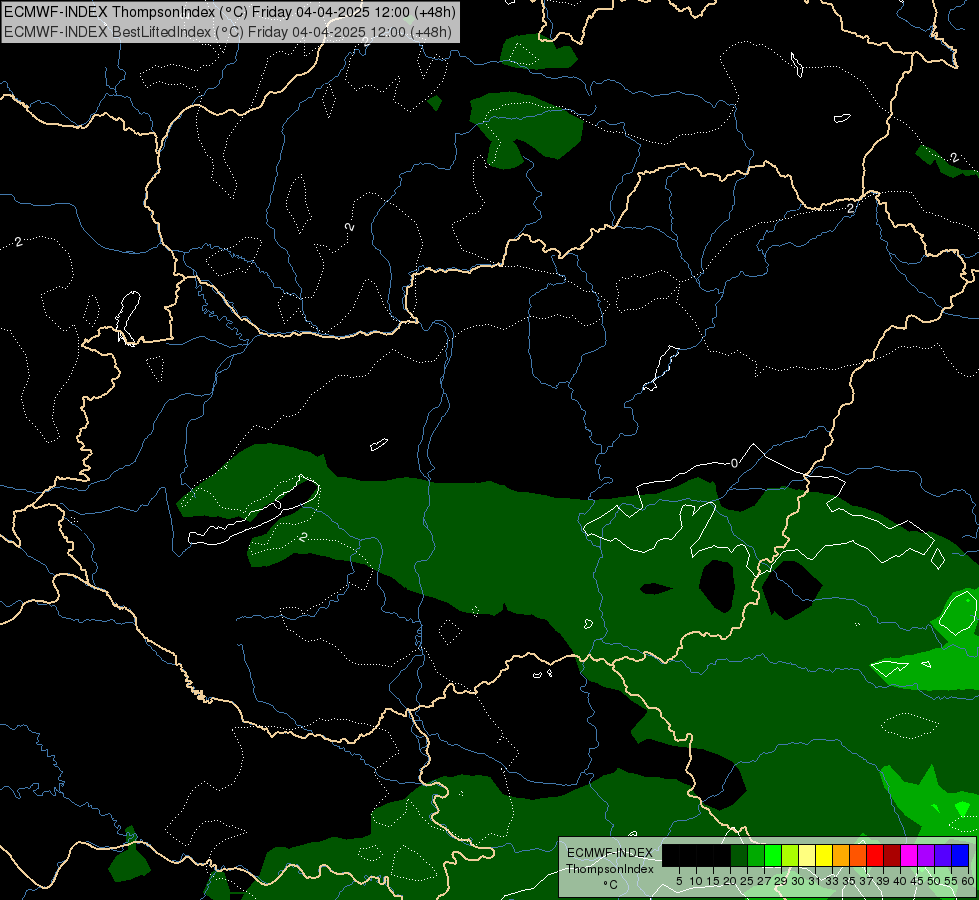The height and width of the screenshot is (900, 979).
Task: Click the dark green 20–25 legend swatch
Action: pyautogui.click(x=739, y=855)
